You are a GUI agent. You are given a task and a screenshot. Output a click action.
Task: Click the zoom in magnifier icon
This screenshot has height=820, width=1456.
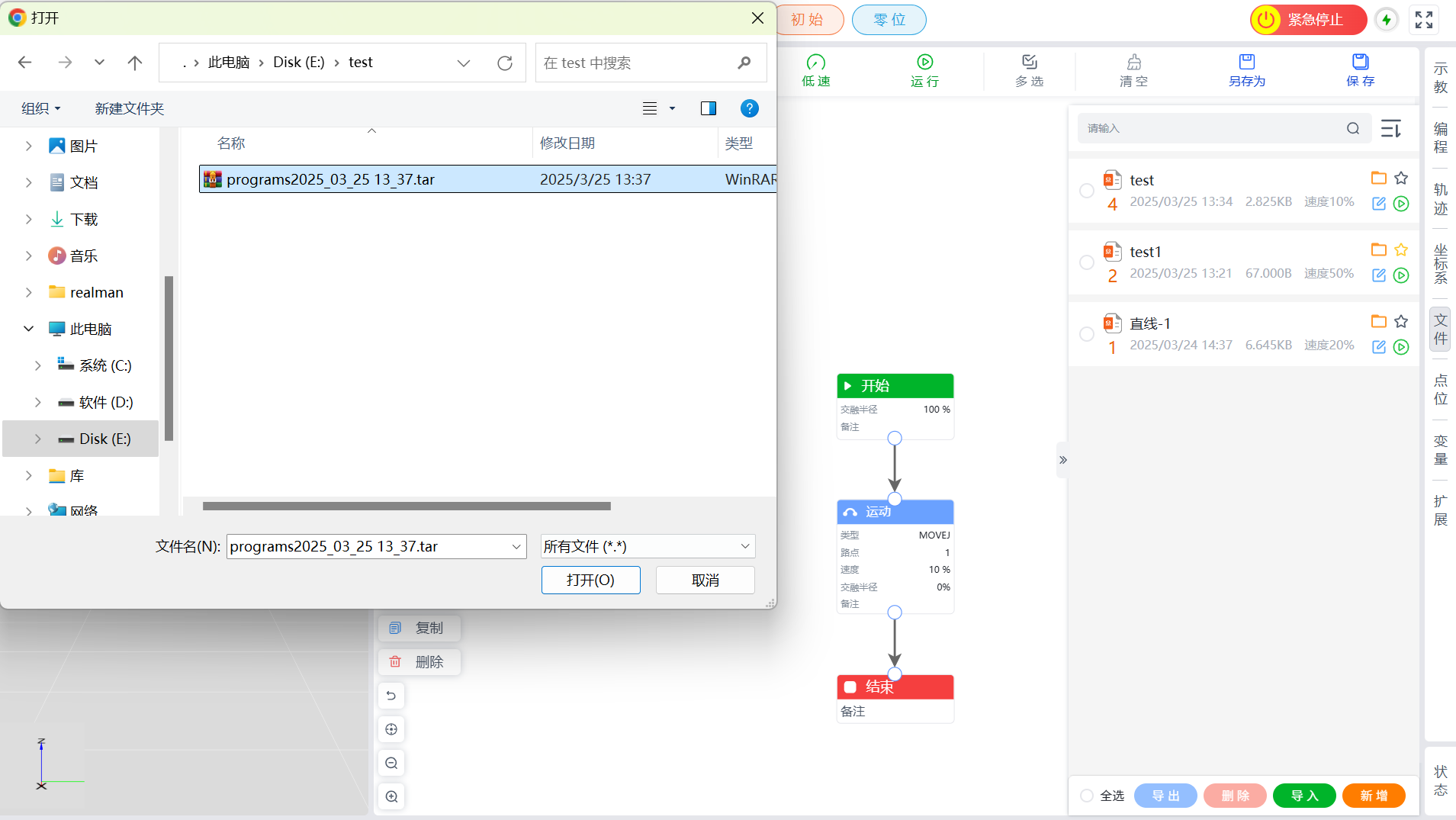click(391, 796)
